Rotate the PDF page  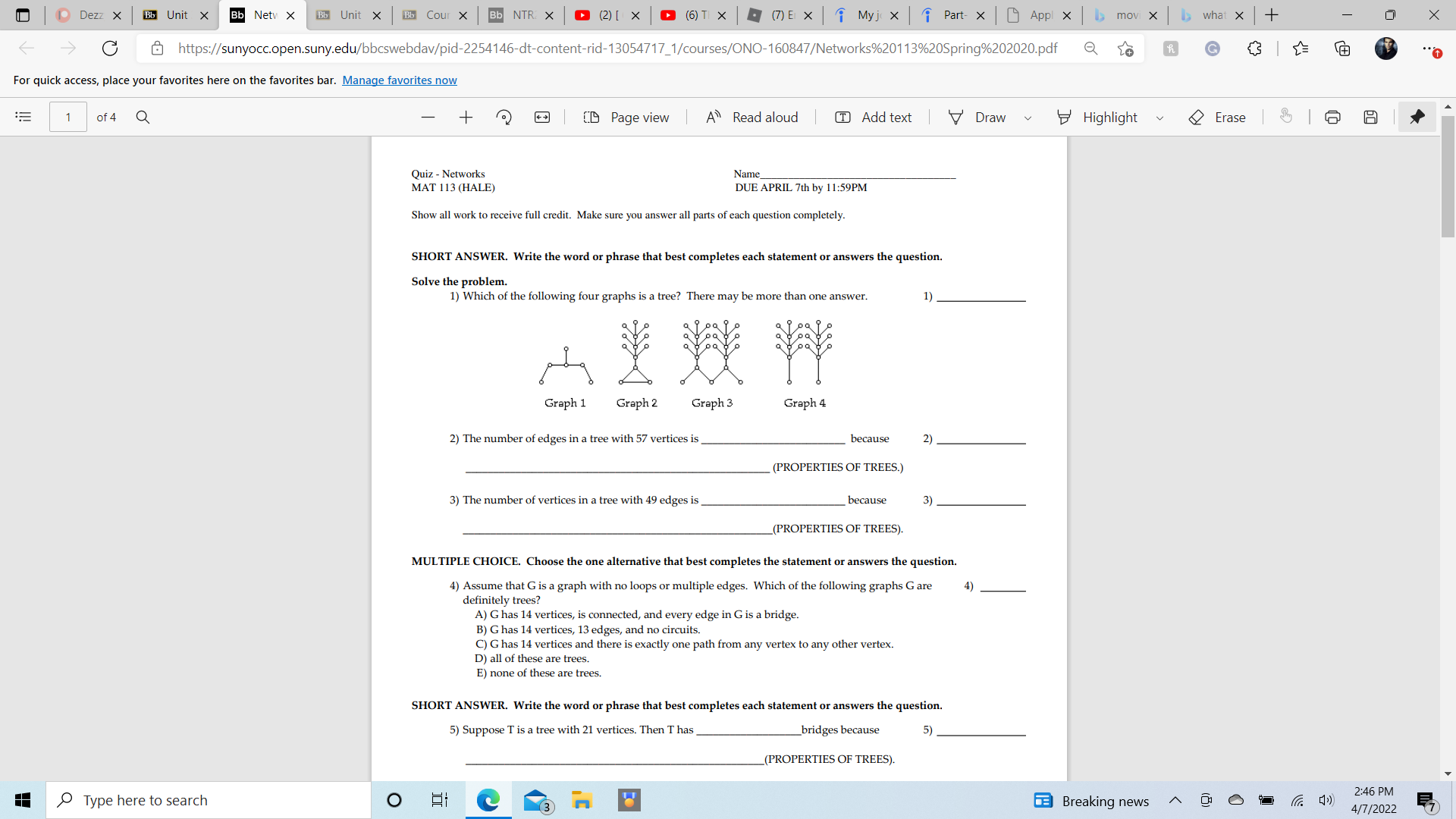pos(504,117)
